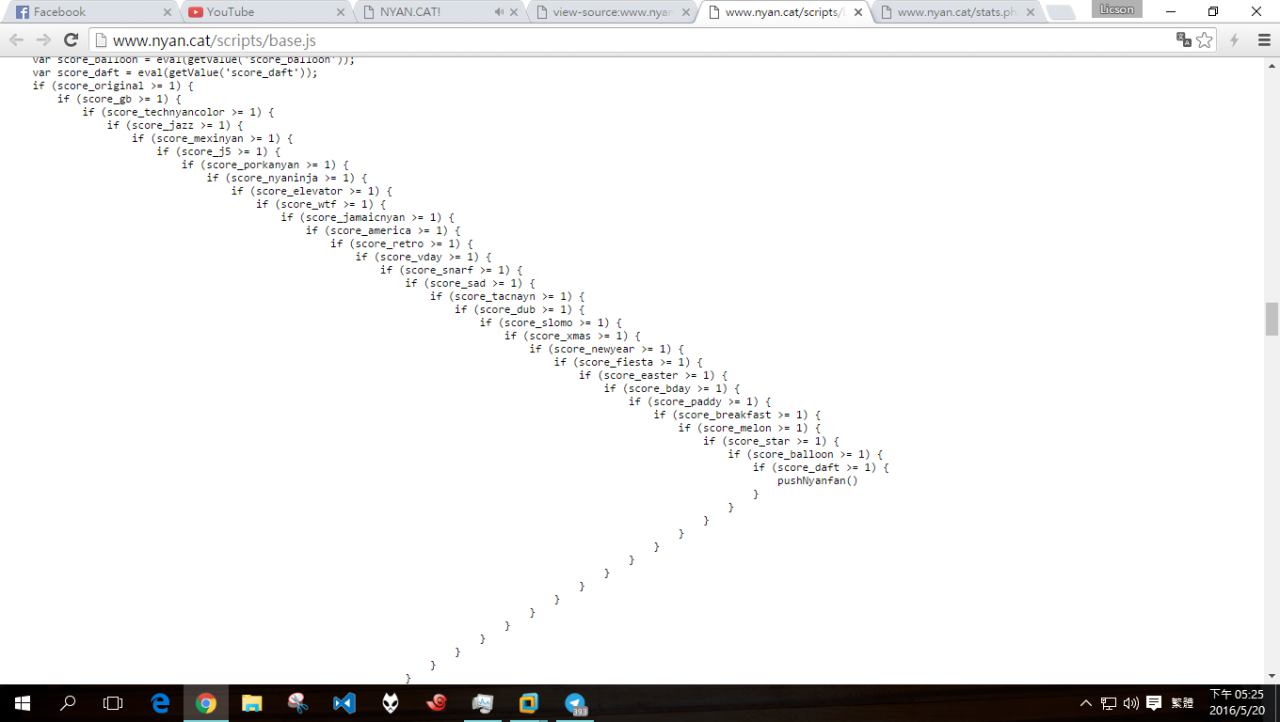Open Task View on the taskbar

(x=113, y=703)
